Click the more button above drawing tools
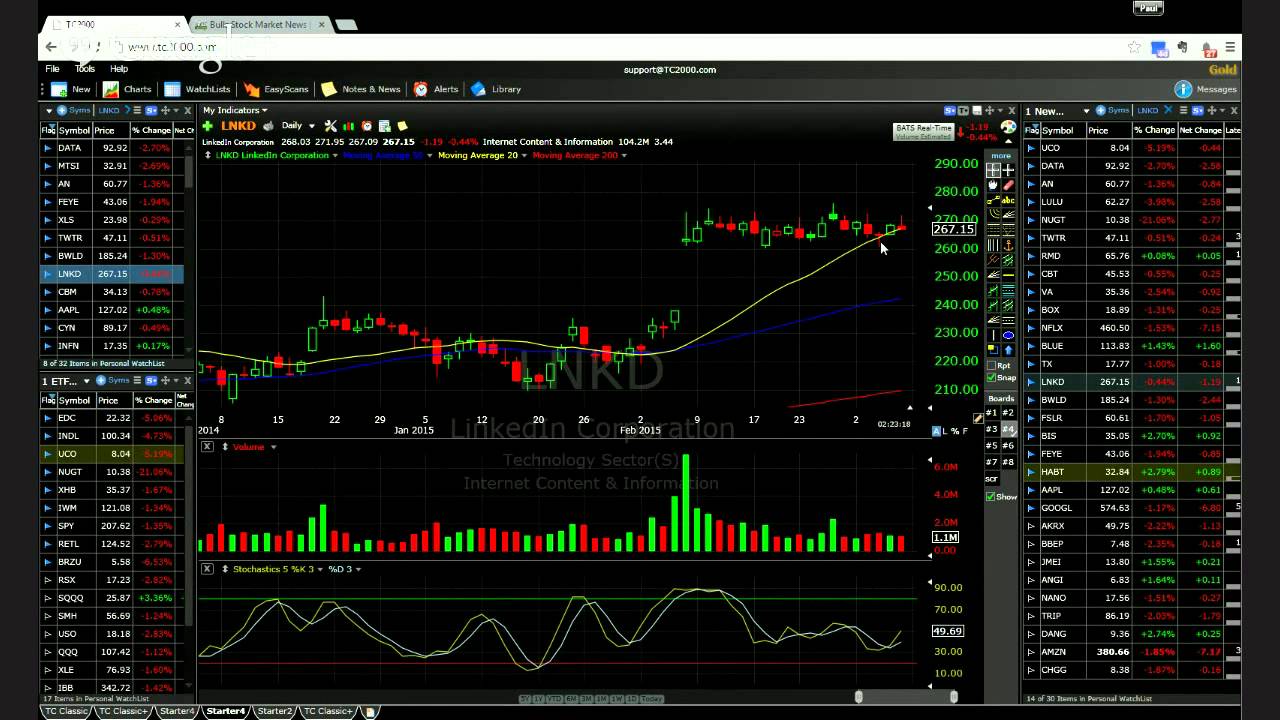The height and width of the screenshot is (720, 1280). point(1001,156)
